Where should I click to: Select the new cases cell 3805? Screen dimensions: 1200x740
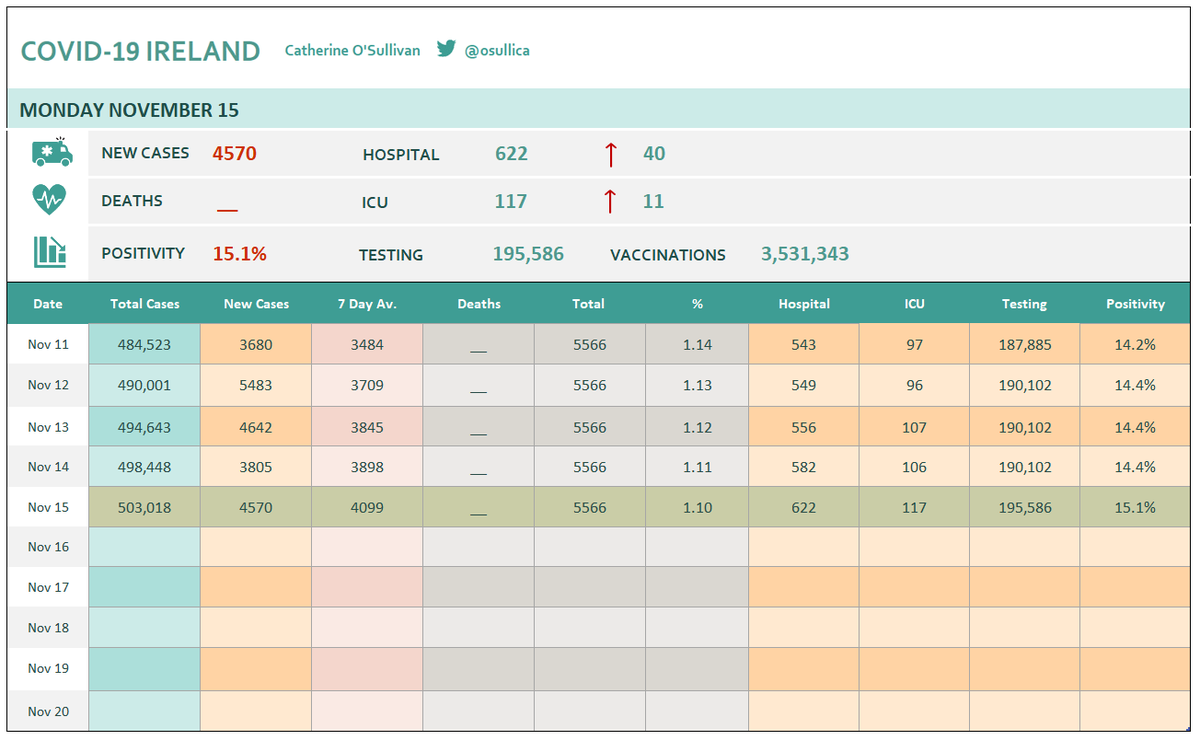(x=256, y=467)
